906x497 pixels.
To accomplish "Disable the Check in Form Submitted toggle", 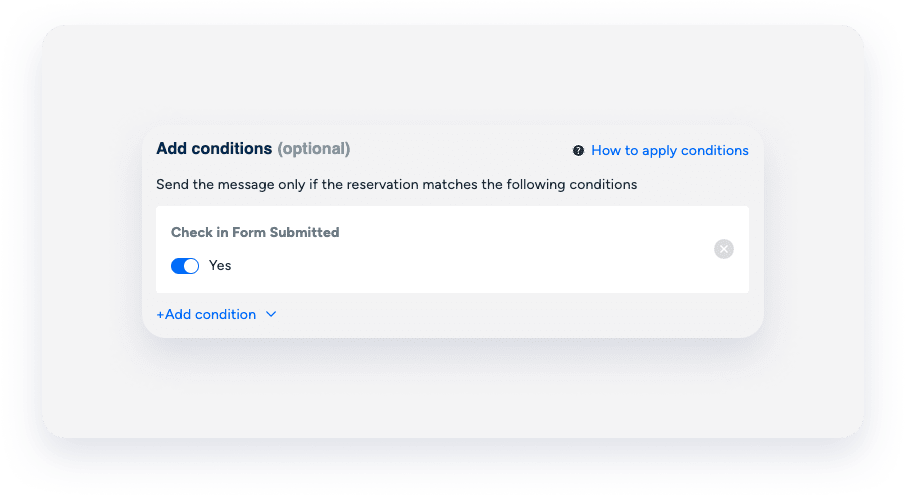I will 185,265.
